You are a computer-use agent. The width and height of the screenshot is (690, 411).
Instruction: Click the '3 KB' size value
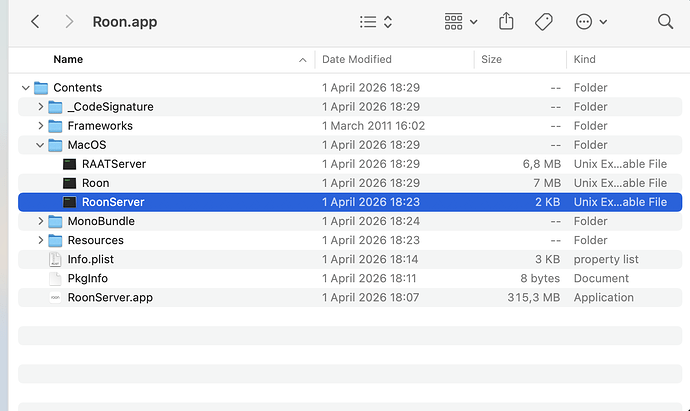(547, 259)
